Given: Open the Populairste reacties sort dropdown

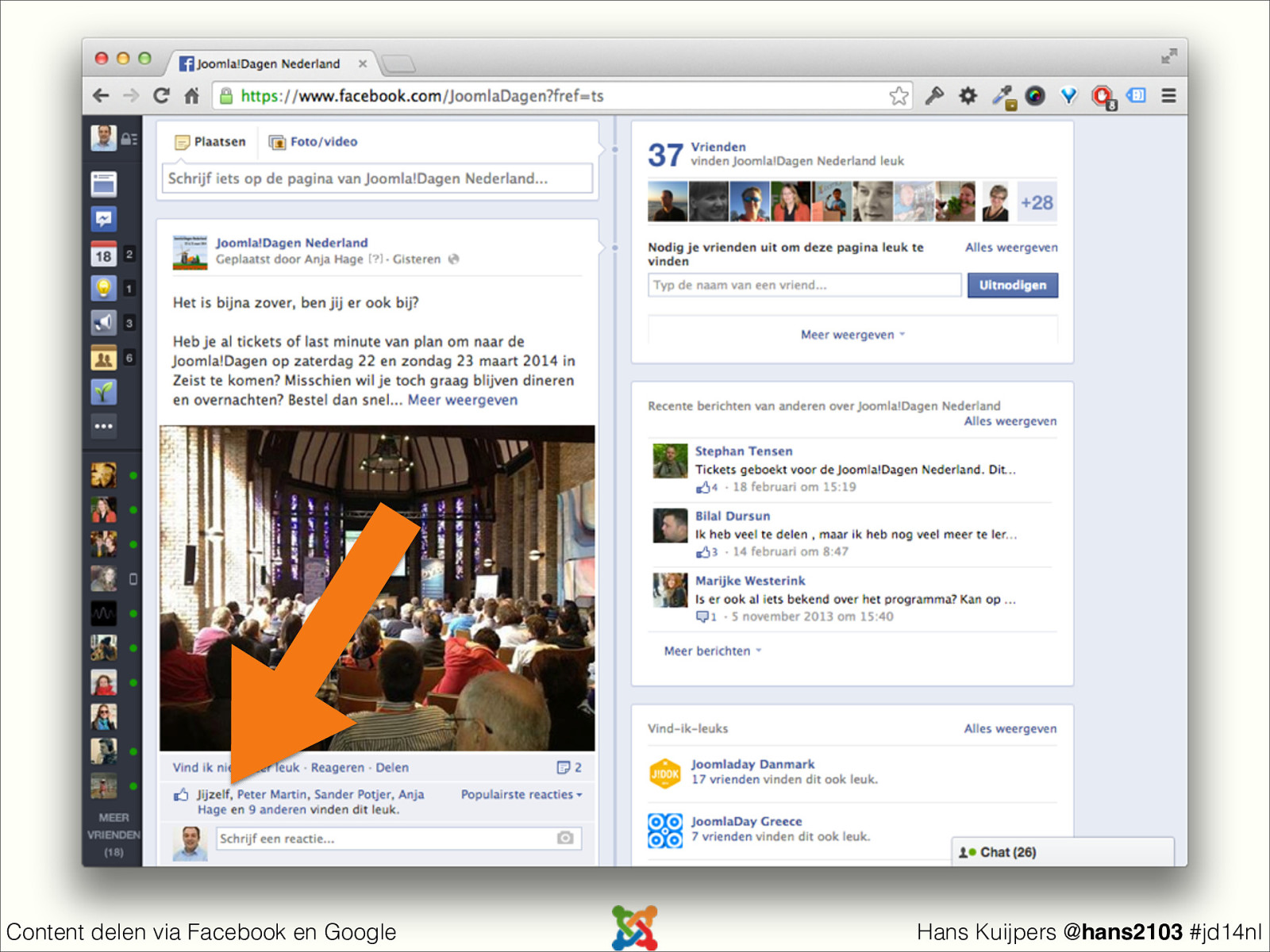Looking at the screenshot, I should pos(521,794).
